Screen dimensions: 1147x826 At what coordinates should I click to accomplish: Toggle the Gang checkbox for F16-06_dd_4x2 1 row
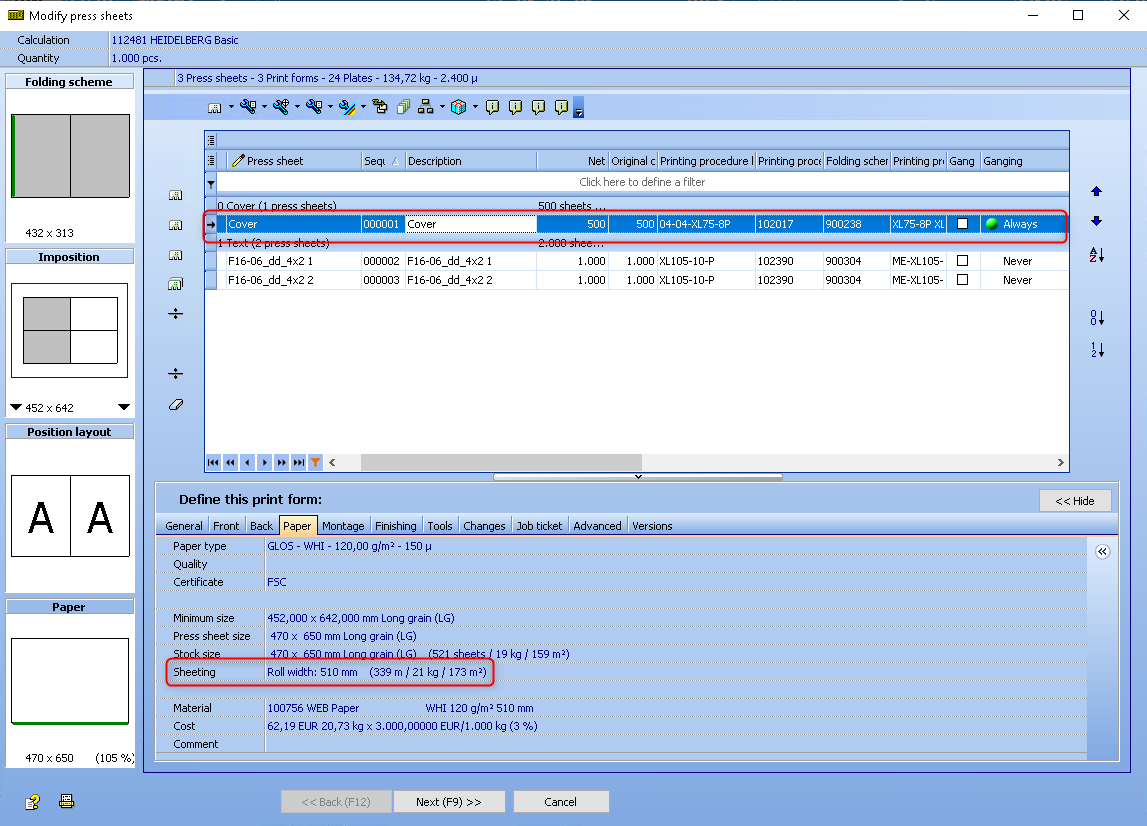tap(963, 260)
